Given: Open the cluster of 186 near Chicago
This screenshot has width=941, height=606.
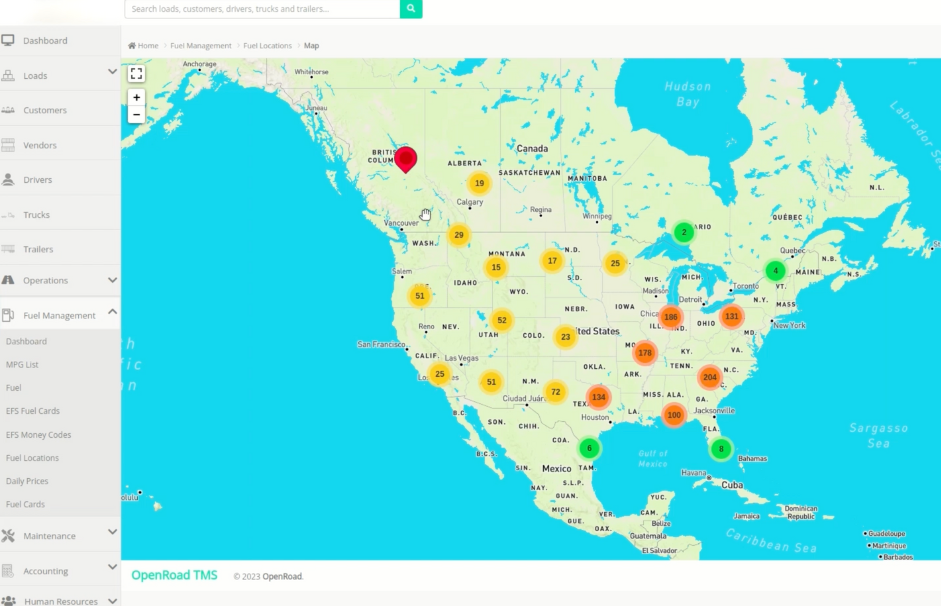Looking at the screenshot, I should coord(670,317).
